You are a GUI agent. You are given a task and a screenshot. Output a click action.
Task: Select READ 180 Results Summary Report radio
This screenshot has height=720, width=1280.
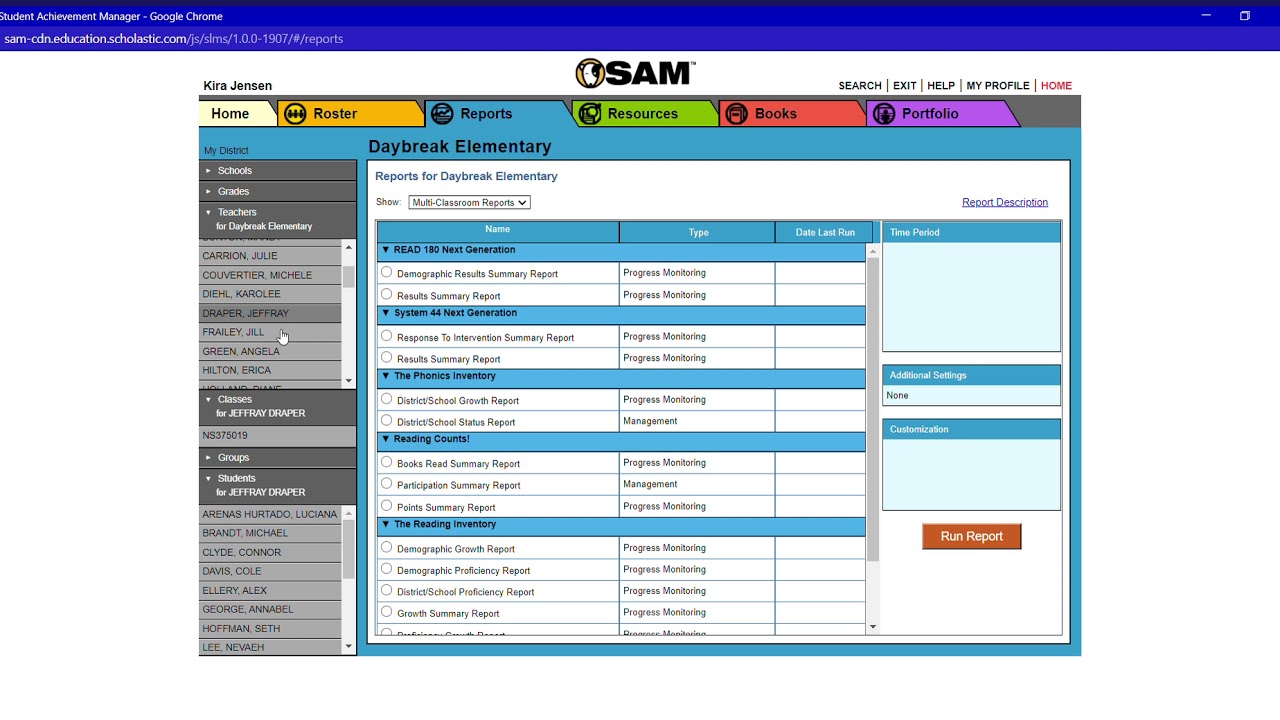click(387, 294)
